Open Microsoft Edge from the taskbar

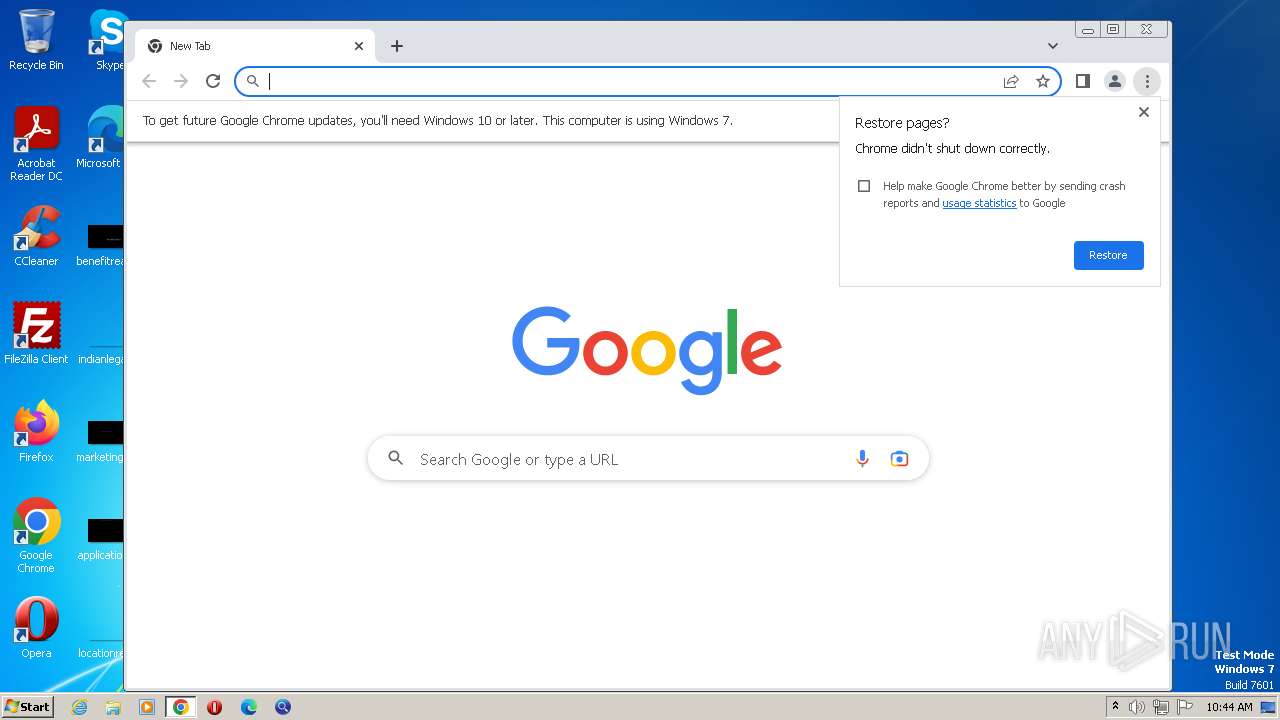249,707
